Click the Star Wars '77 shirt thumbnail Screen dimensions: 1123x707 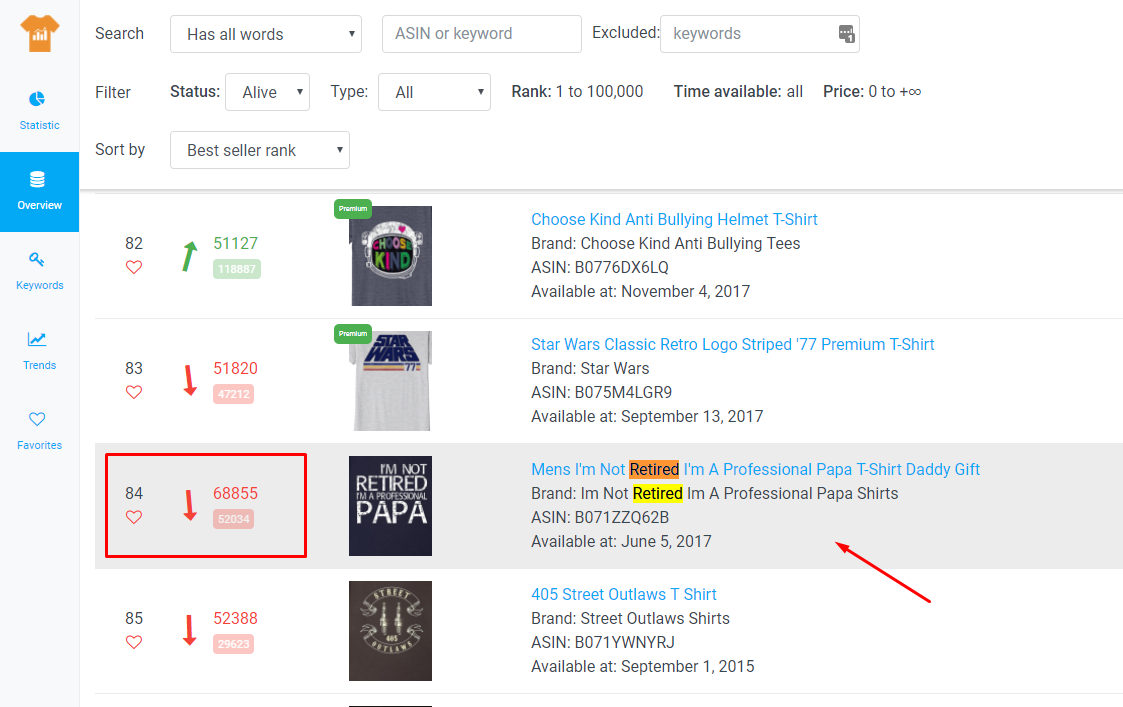391,380
